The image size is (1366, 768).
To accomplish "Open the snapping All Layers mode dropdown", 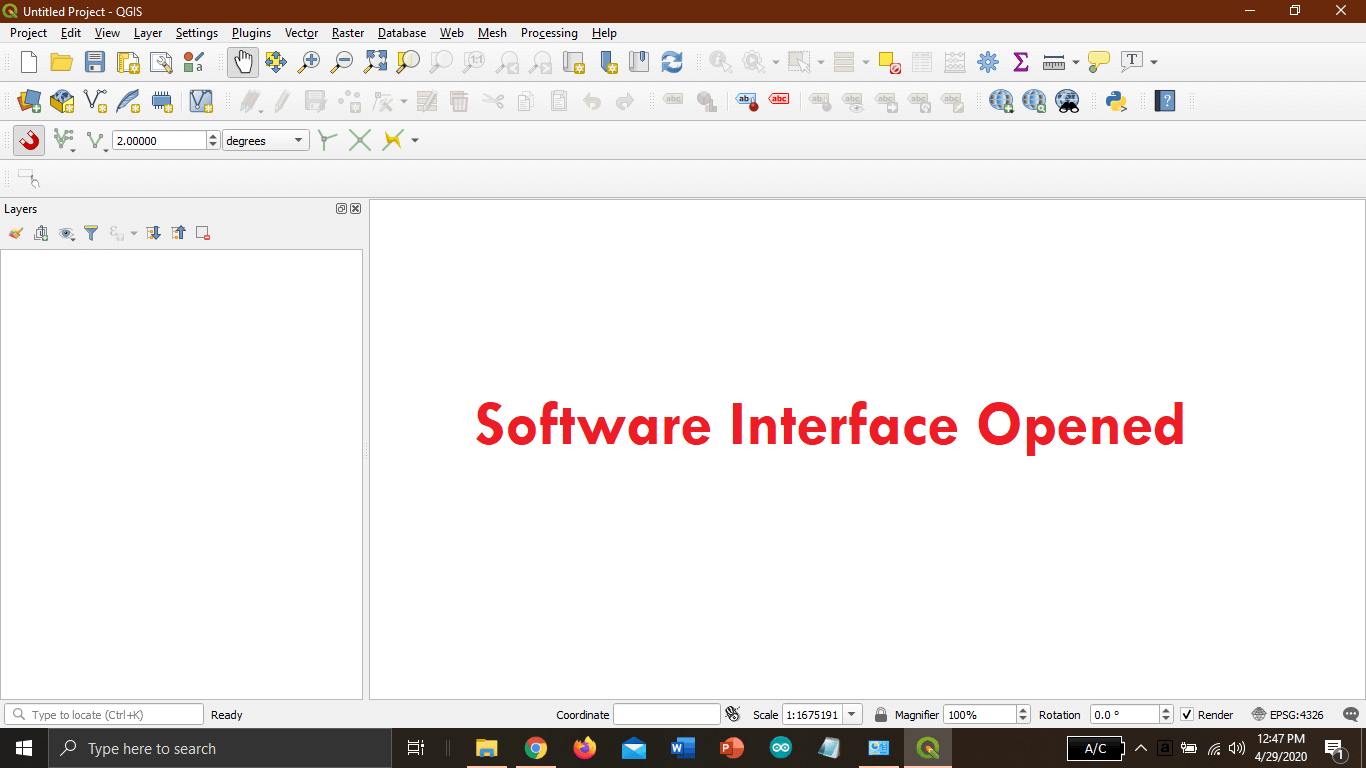I will (63, 140).
